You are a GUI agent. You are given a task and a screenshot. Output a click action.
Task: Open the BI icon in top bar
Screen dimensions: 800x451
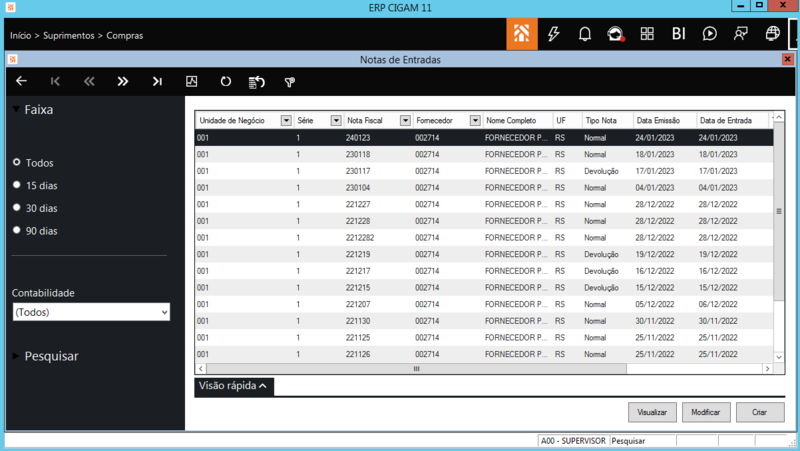tap(679, 34)
